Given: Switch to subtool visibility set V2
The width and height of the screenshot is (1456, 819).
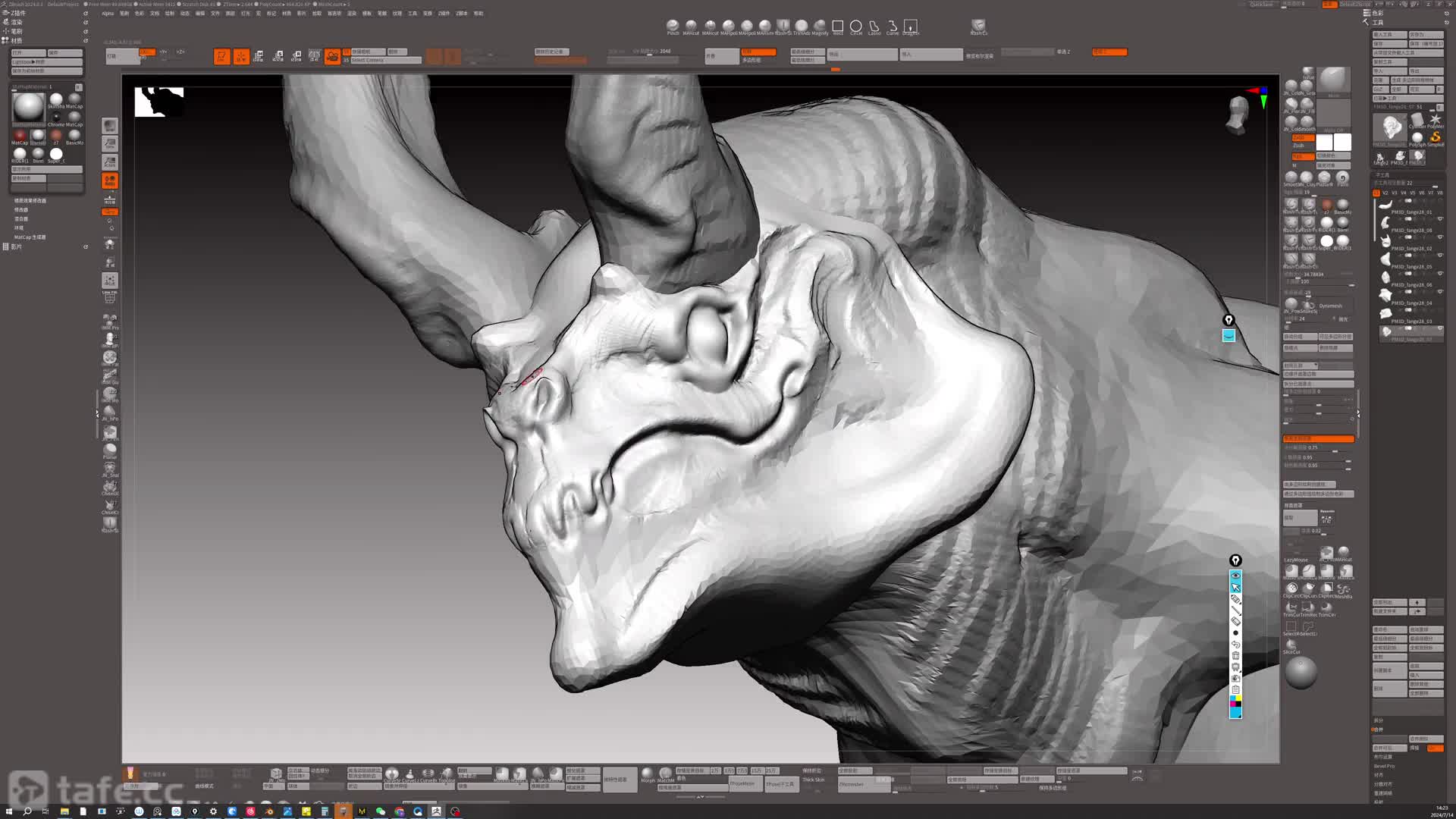Looking at the screenshot, I should pos(1385,193).
